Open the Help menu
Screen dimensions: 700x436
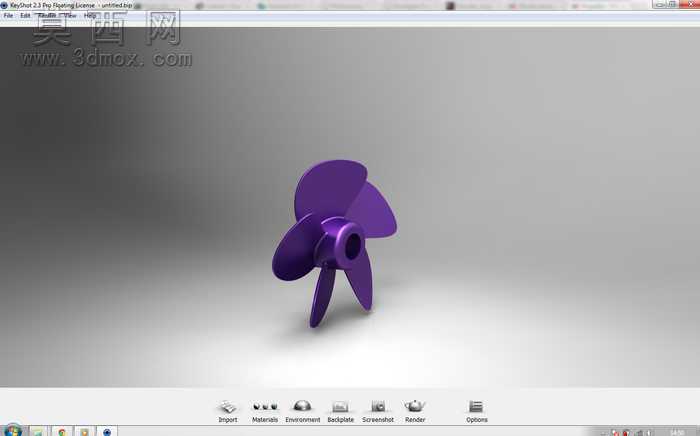click(90, 15)
